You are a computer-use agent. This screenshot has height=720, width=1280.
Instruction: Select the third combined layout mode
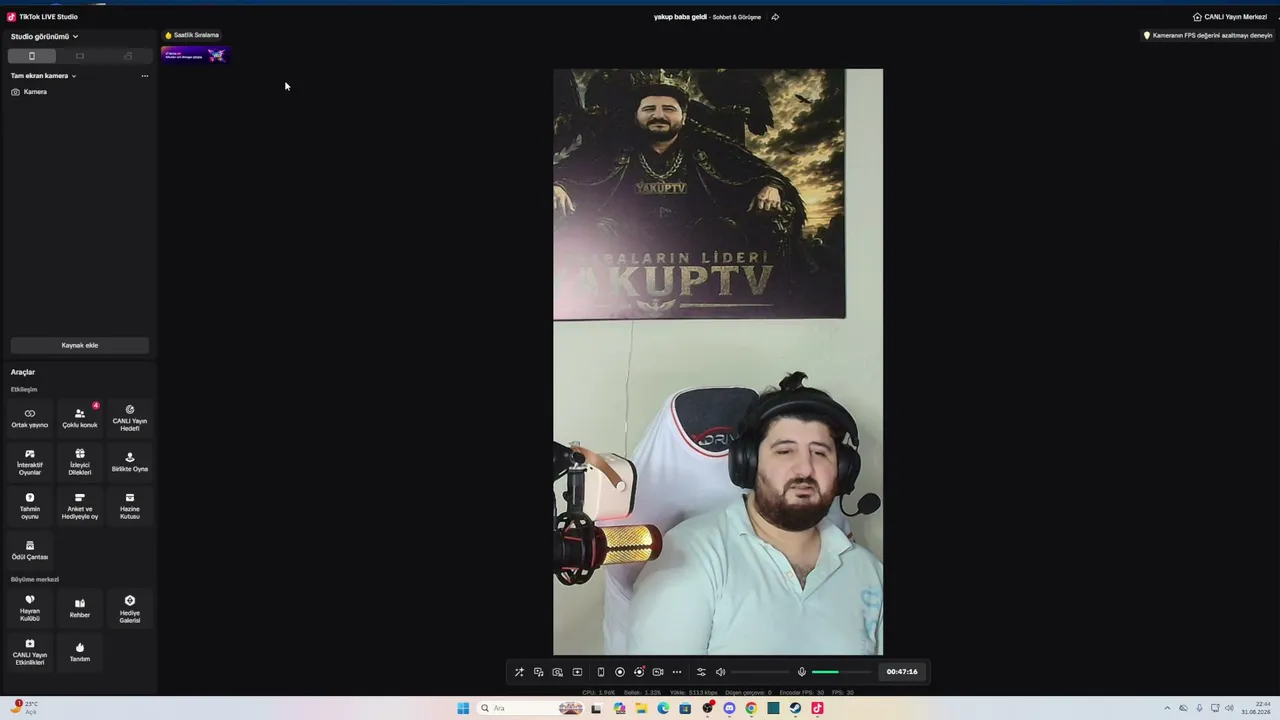pyautogui.click(x=128, y=56)
